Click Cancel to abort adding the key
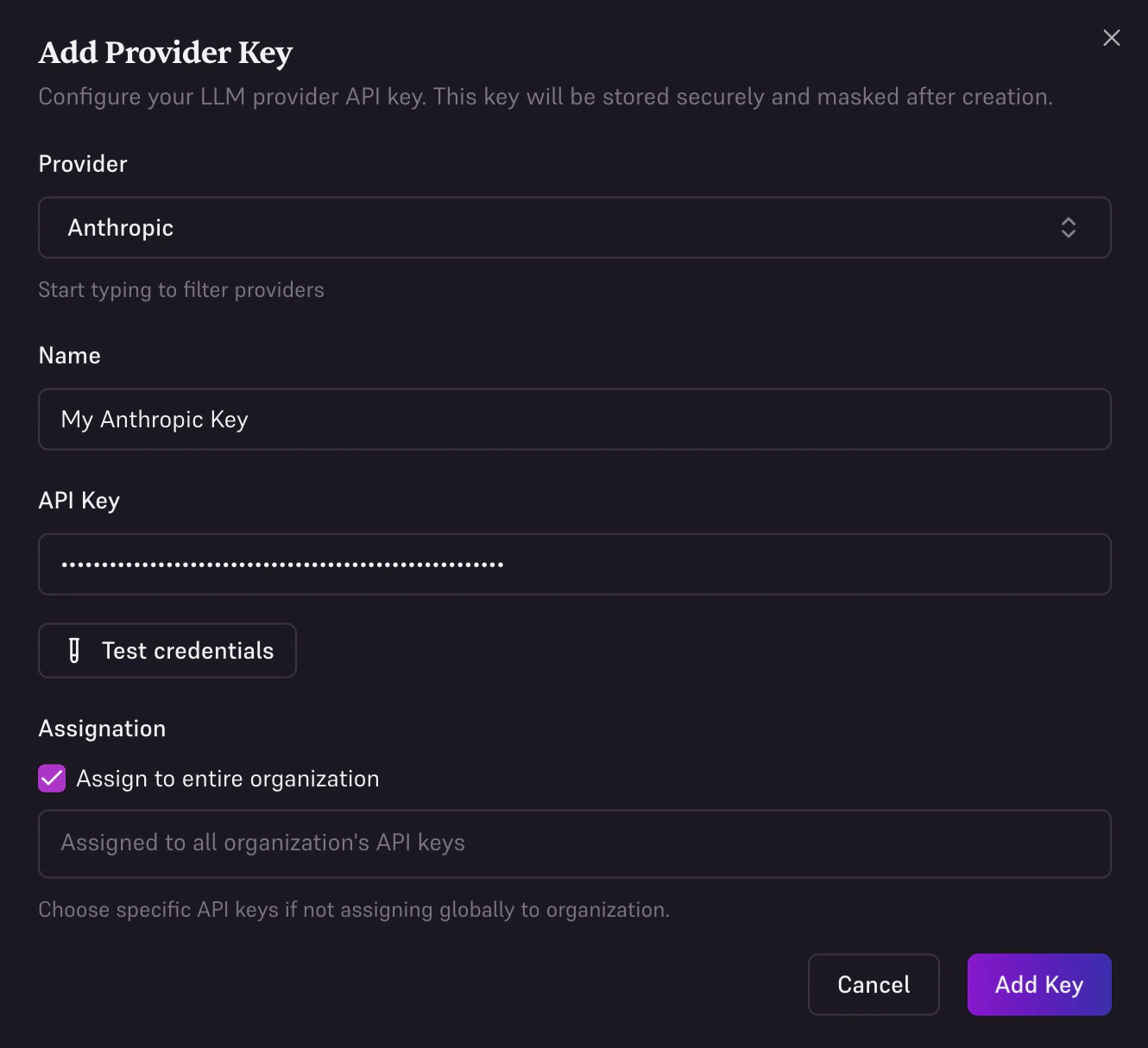The image size is (1148, 1048). 873,984
